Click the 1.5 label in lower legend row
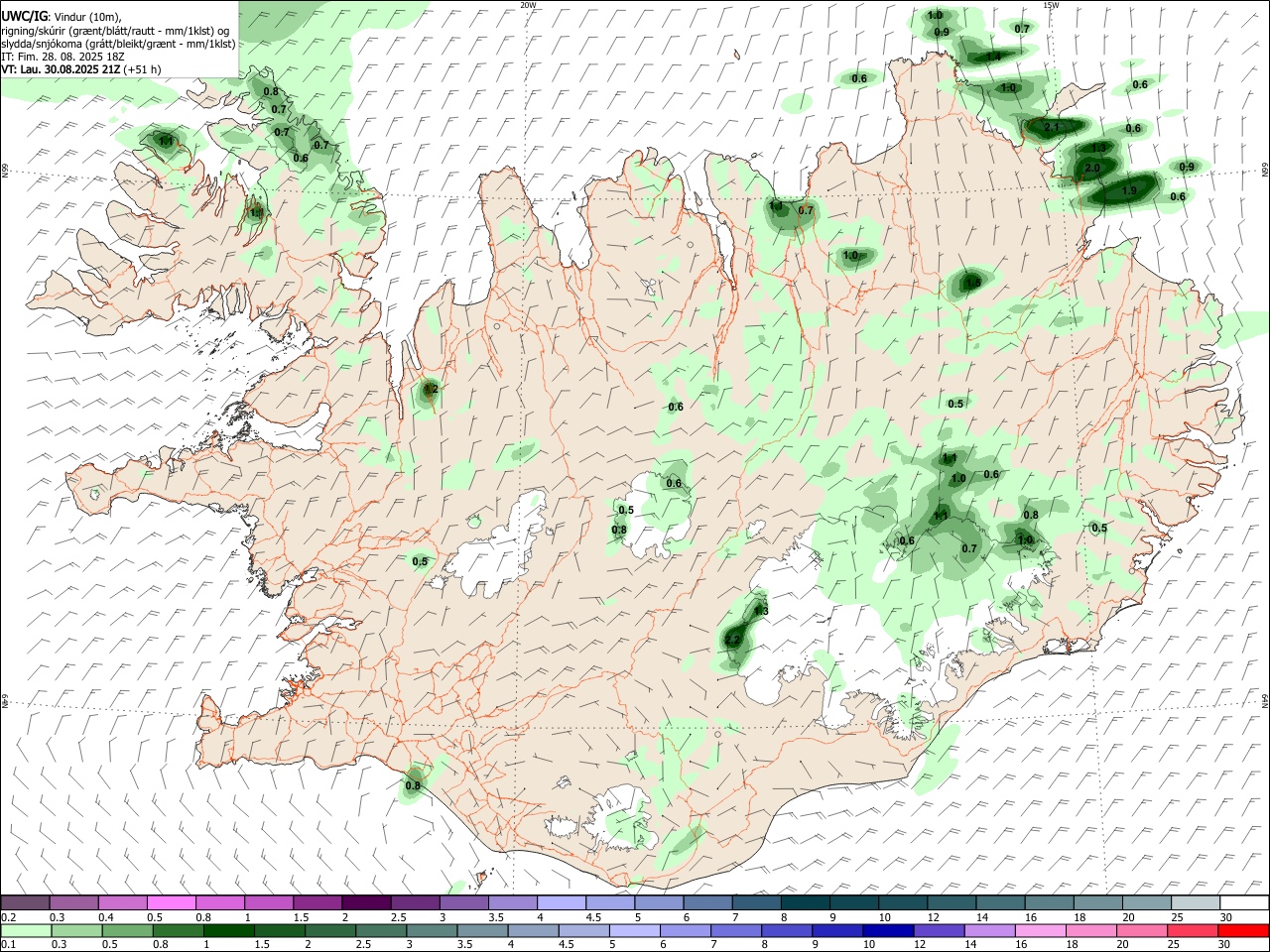The image size is (1270, 952). (263, 944)
